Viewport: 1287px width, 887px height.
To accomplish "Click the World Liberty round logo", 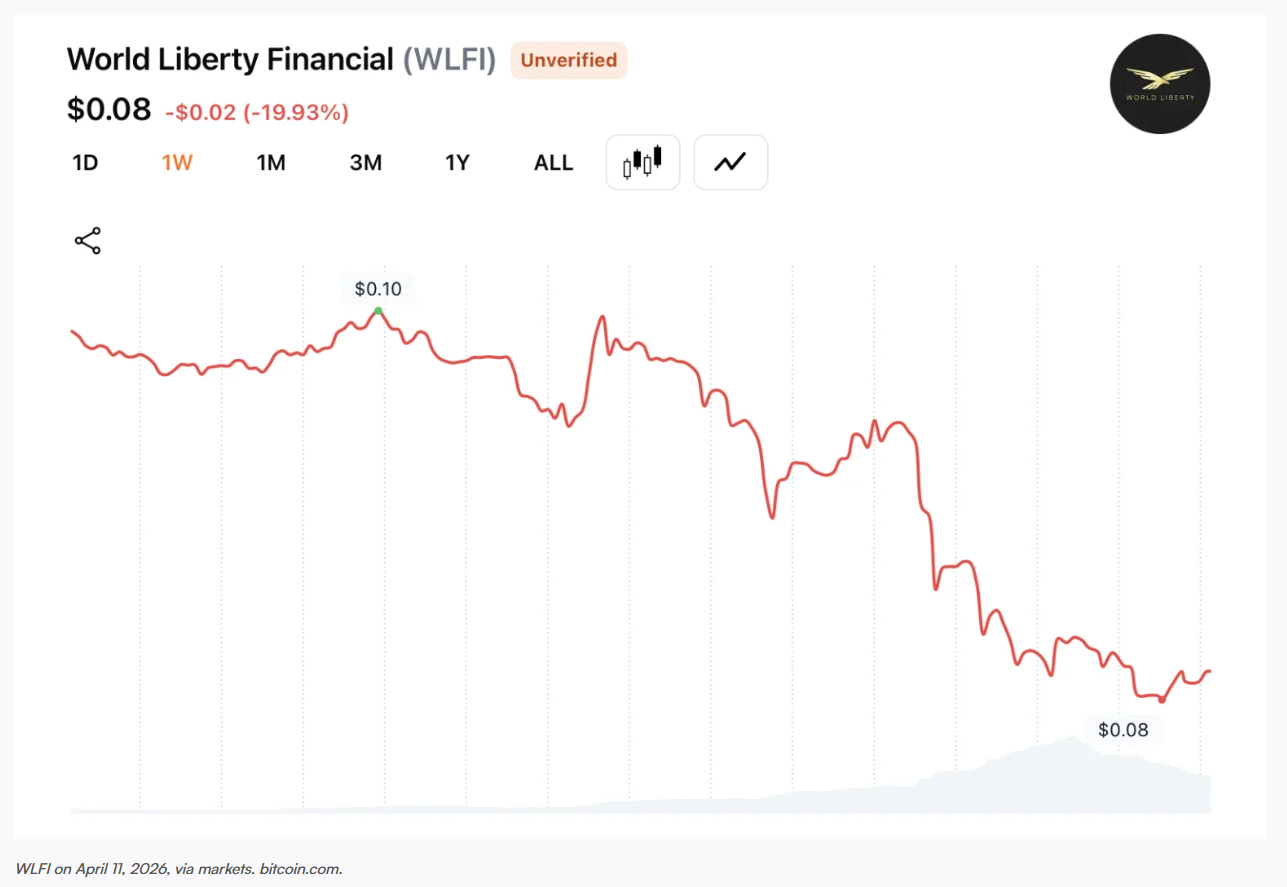I will (x=1160, y=84).
